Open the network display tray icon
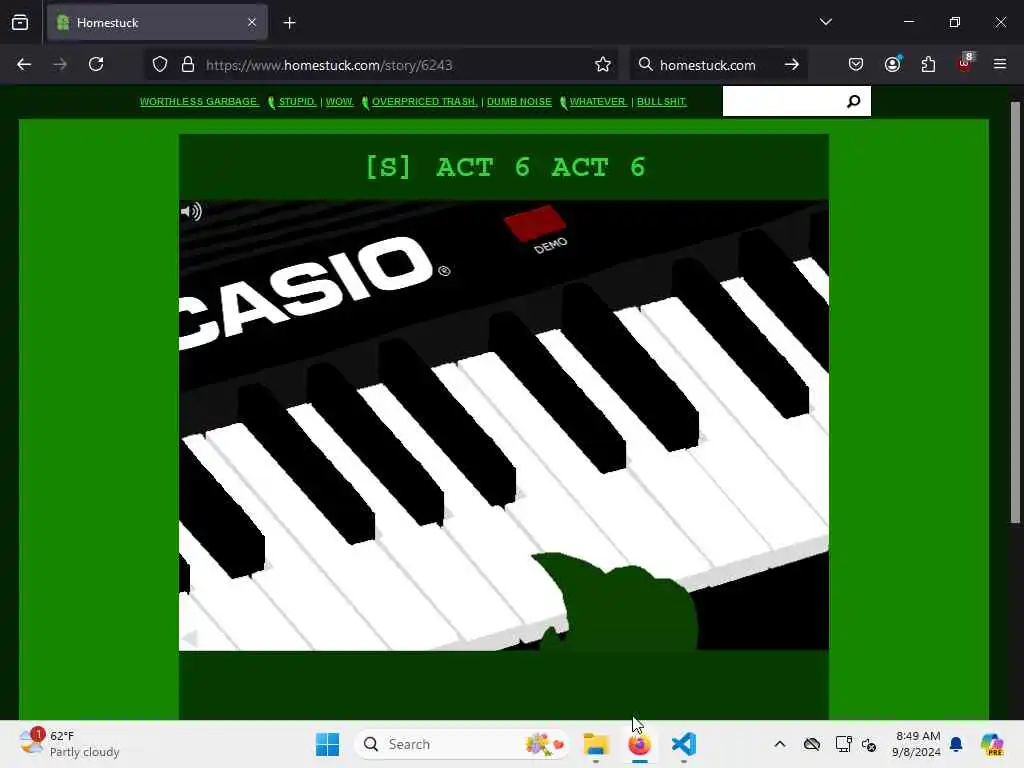The height and width of the screenshot is (768, 1024). point(843,744)
